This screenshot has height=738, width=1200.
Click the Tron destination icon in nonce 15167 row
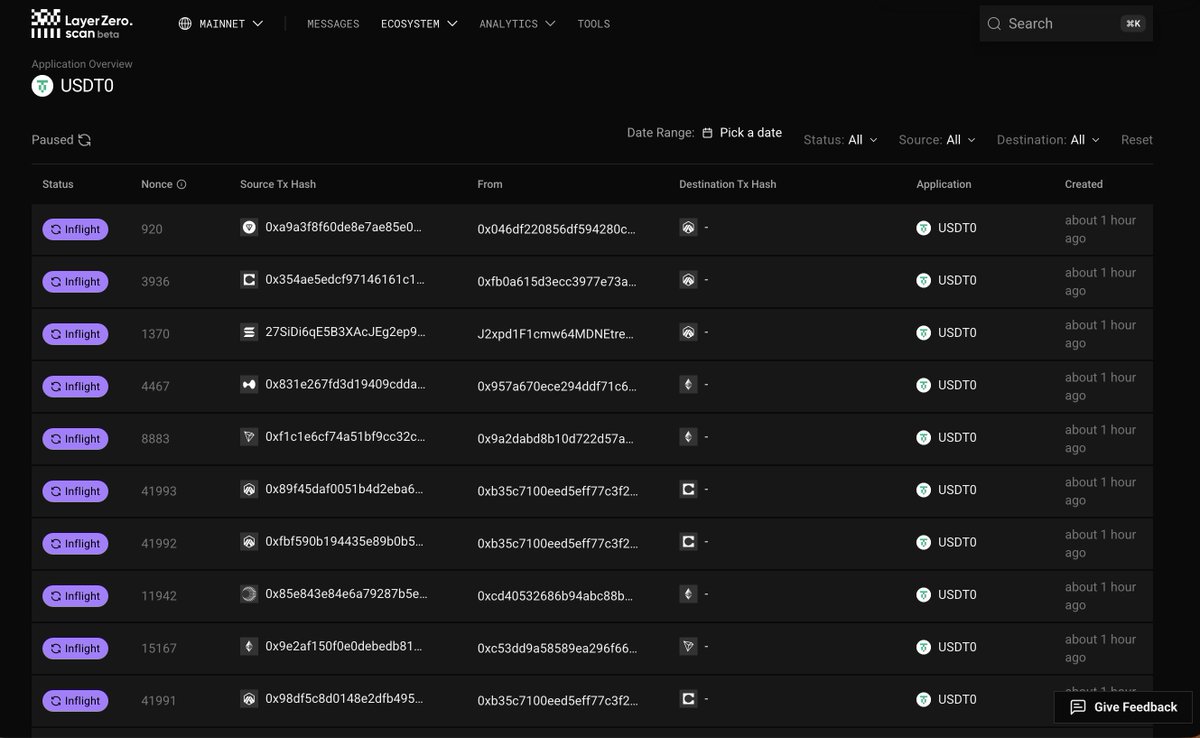[x=688, y=647]
